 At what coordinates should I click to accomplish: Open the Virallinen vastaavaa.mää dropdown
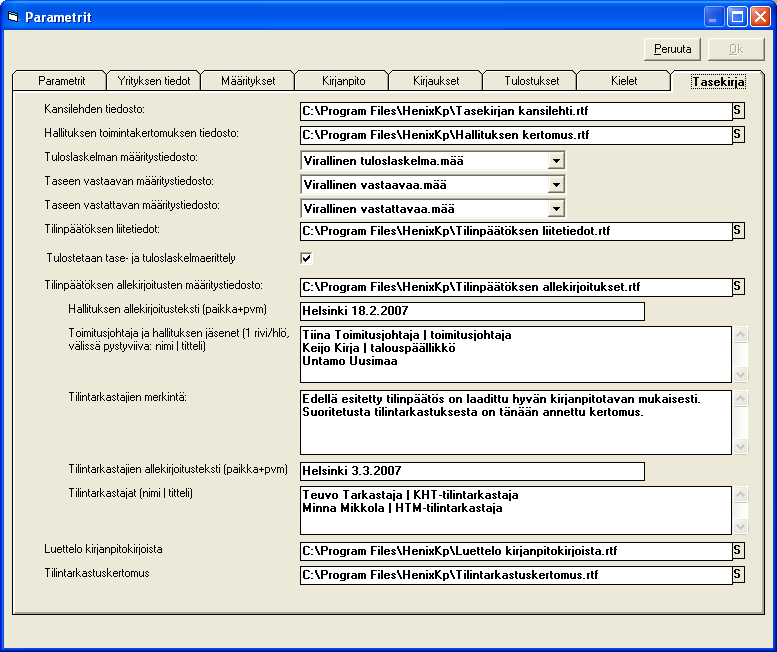556,185
